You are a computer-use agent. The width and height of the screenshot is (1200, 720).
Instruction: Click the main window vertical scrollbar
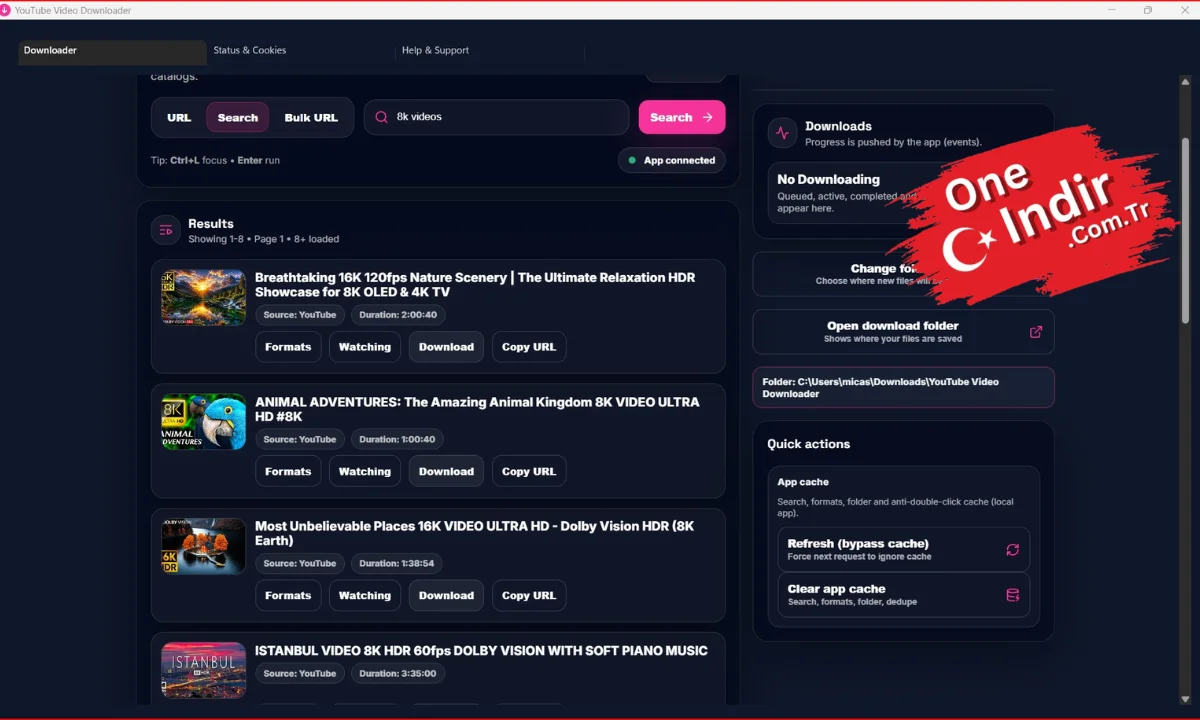pos(1186,230)
